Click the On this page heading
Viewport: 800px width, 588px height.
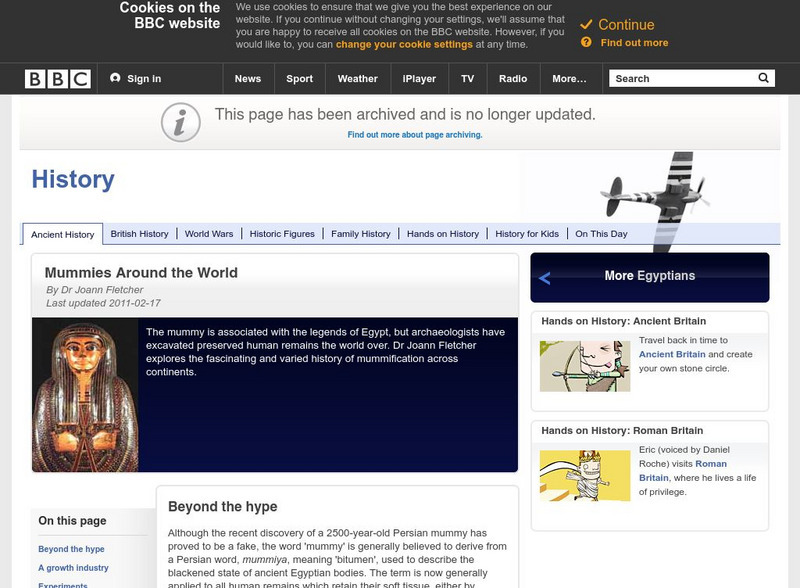(72, 521)
